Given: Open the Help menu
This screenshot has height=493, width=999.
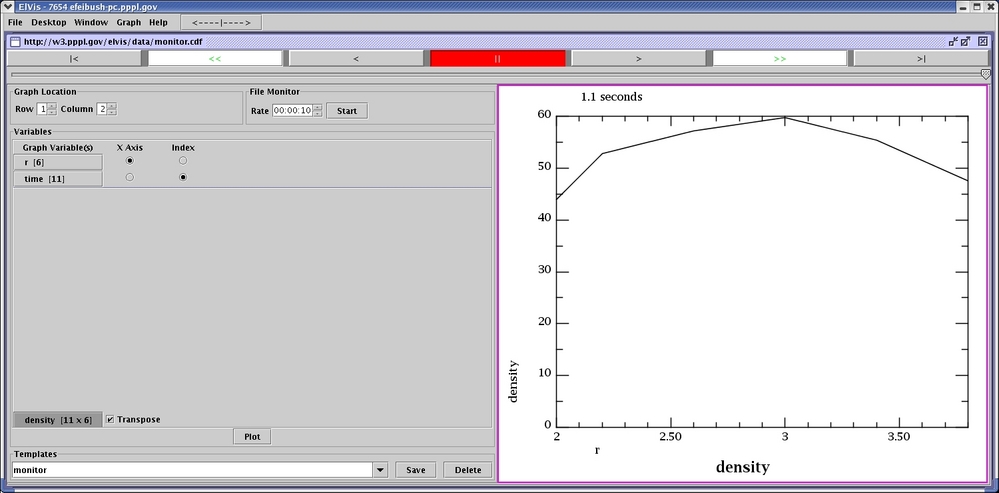Looking at the screenshot, I should pyautogui.click(x=158, y=22).
